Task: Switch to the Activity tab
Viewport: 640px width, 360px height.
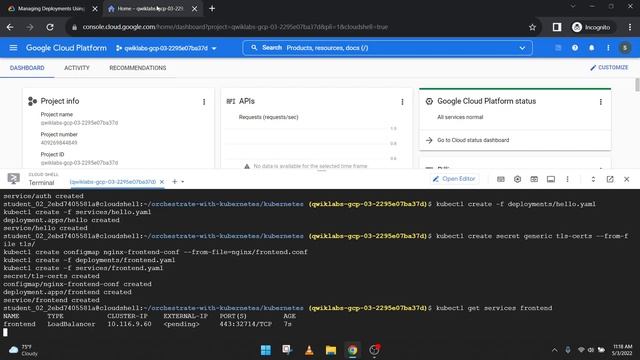Action: [77, 68]
